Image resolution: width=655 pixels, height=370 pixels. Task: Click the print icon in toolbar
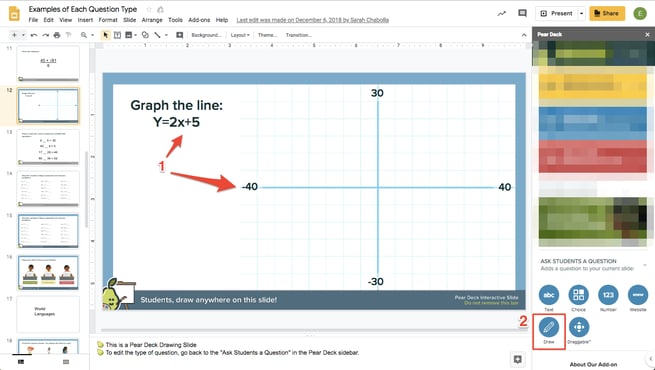[x=57, y=35]
